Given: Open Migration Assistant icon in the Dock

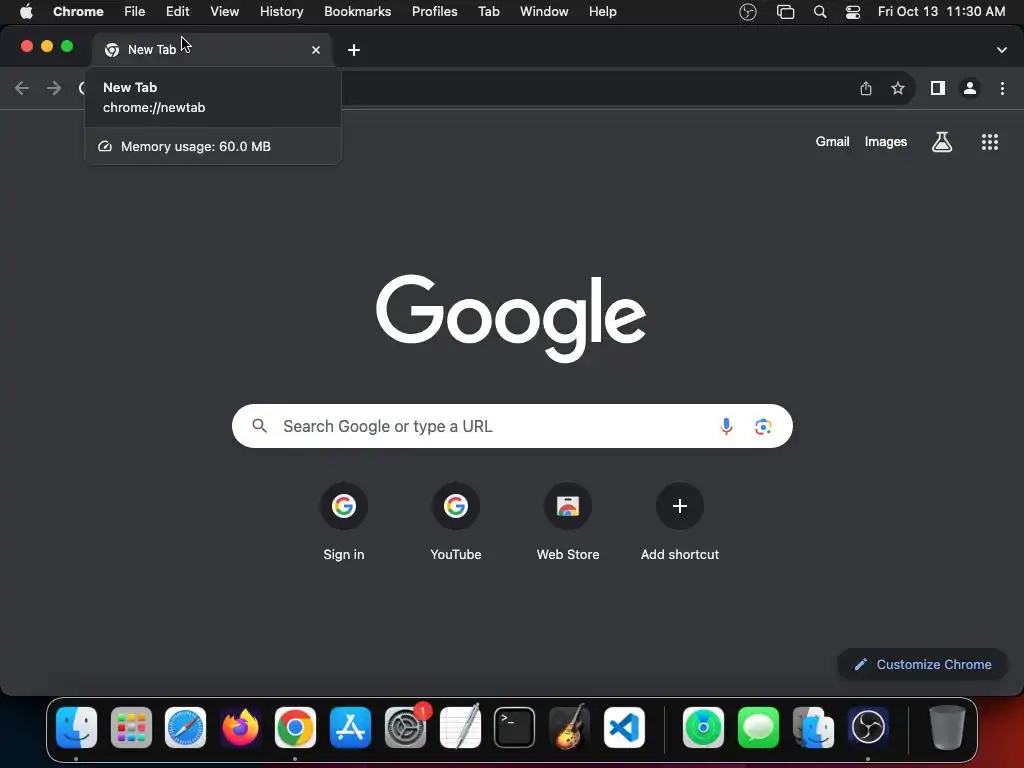Looking at the screenshot, I should point(813,728).
